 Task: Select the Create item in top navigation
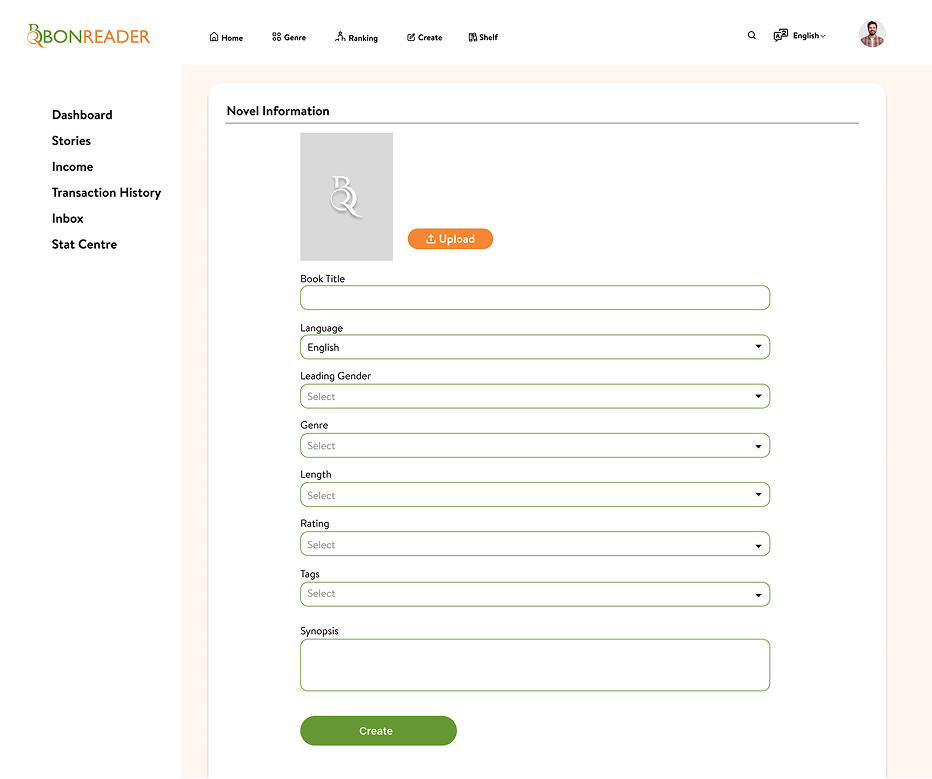click(424, 37)
